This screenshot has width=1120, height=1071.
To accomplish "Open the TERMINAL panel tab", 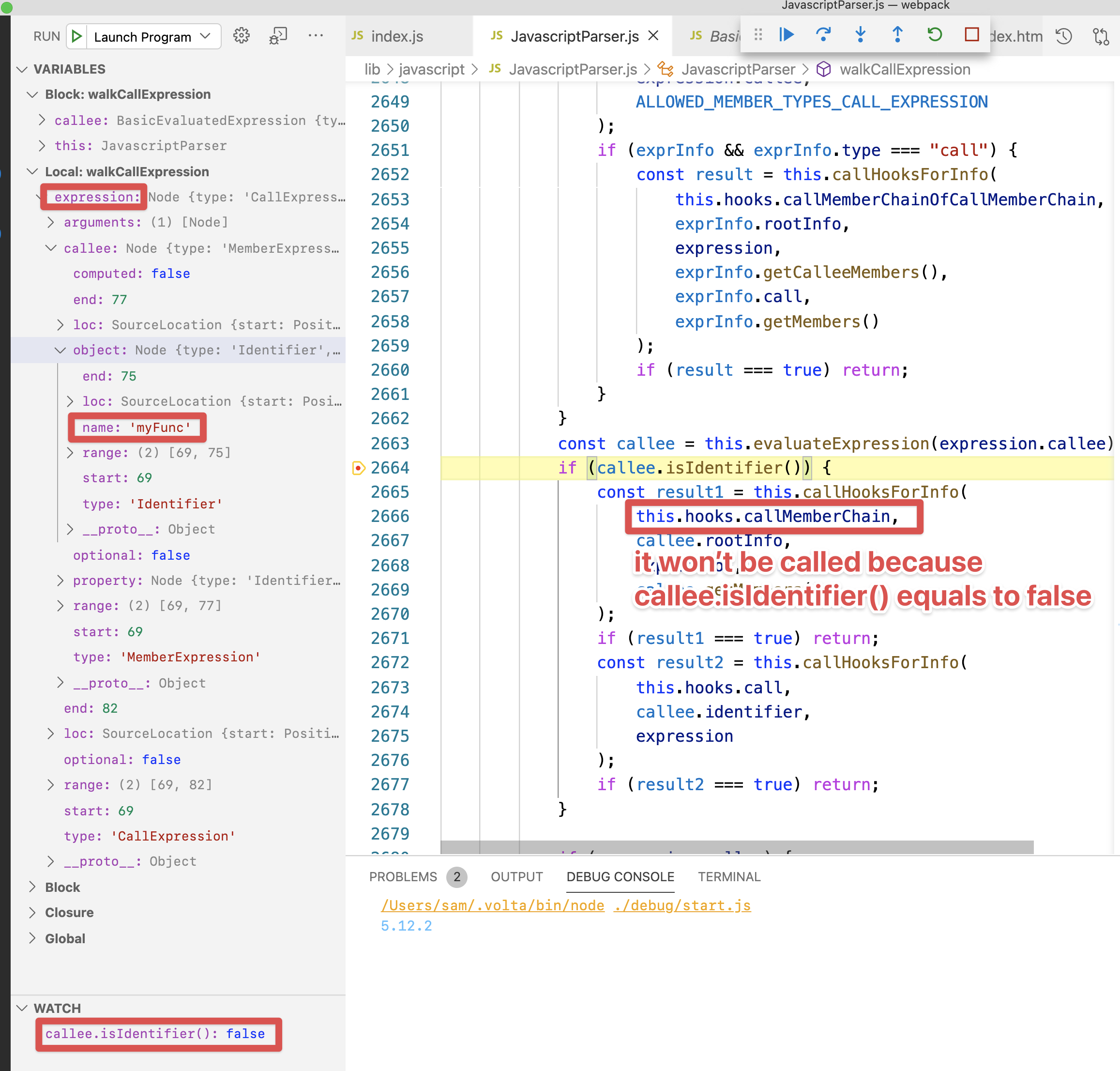I will point(728,877).
